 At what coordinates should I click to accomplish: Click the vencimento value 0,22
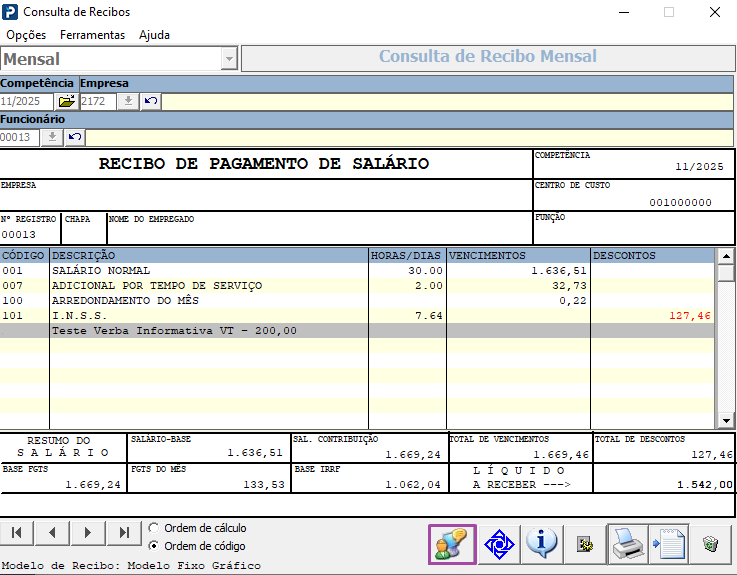pyautogui.click(x=573, y=300)
